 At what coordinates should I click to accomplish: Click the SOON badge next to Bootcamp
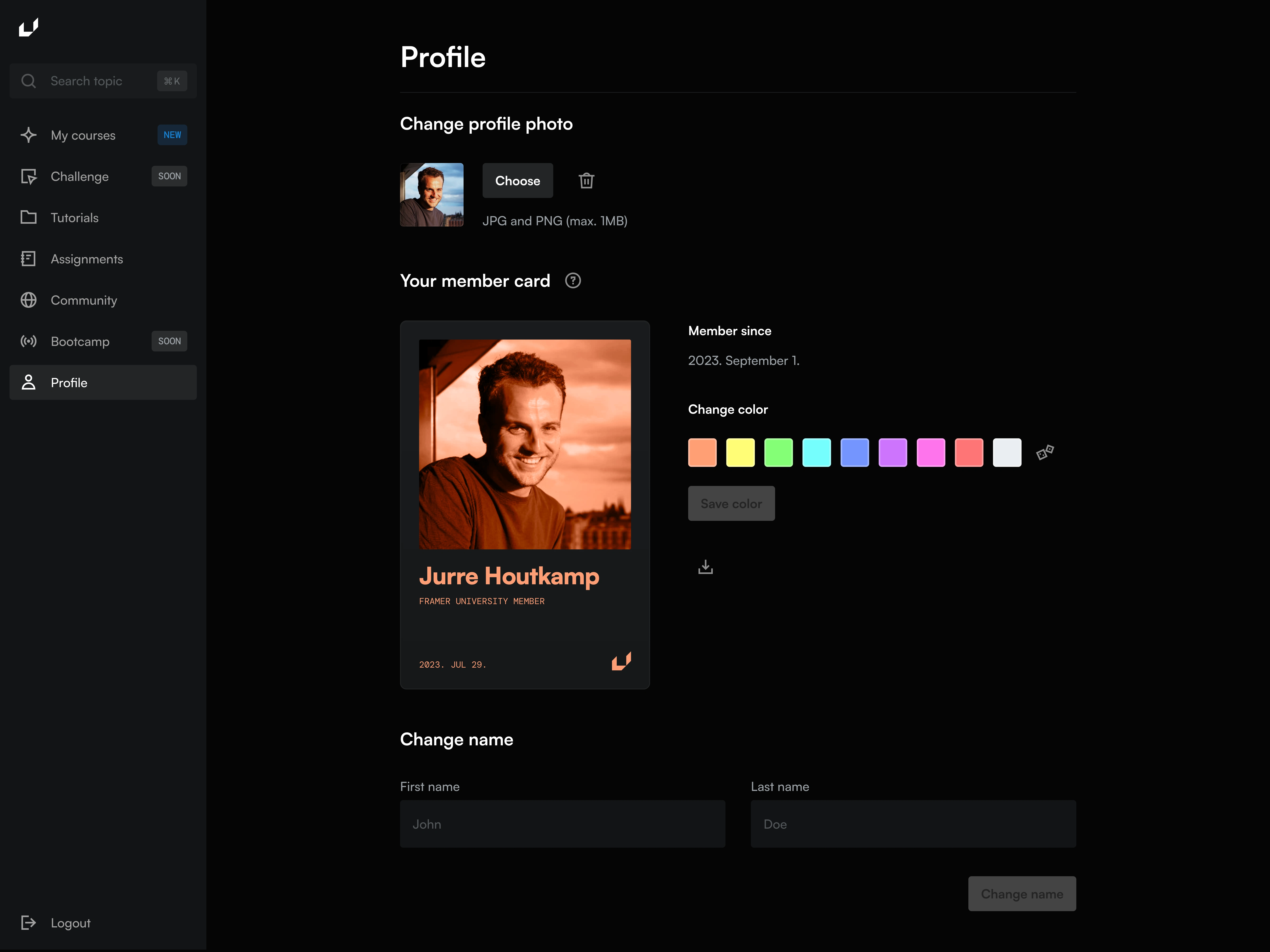click(x=169, y=341)
